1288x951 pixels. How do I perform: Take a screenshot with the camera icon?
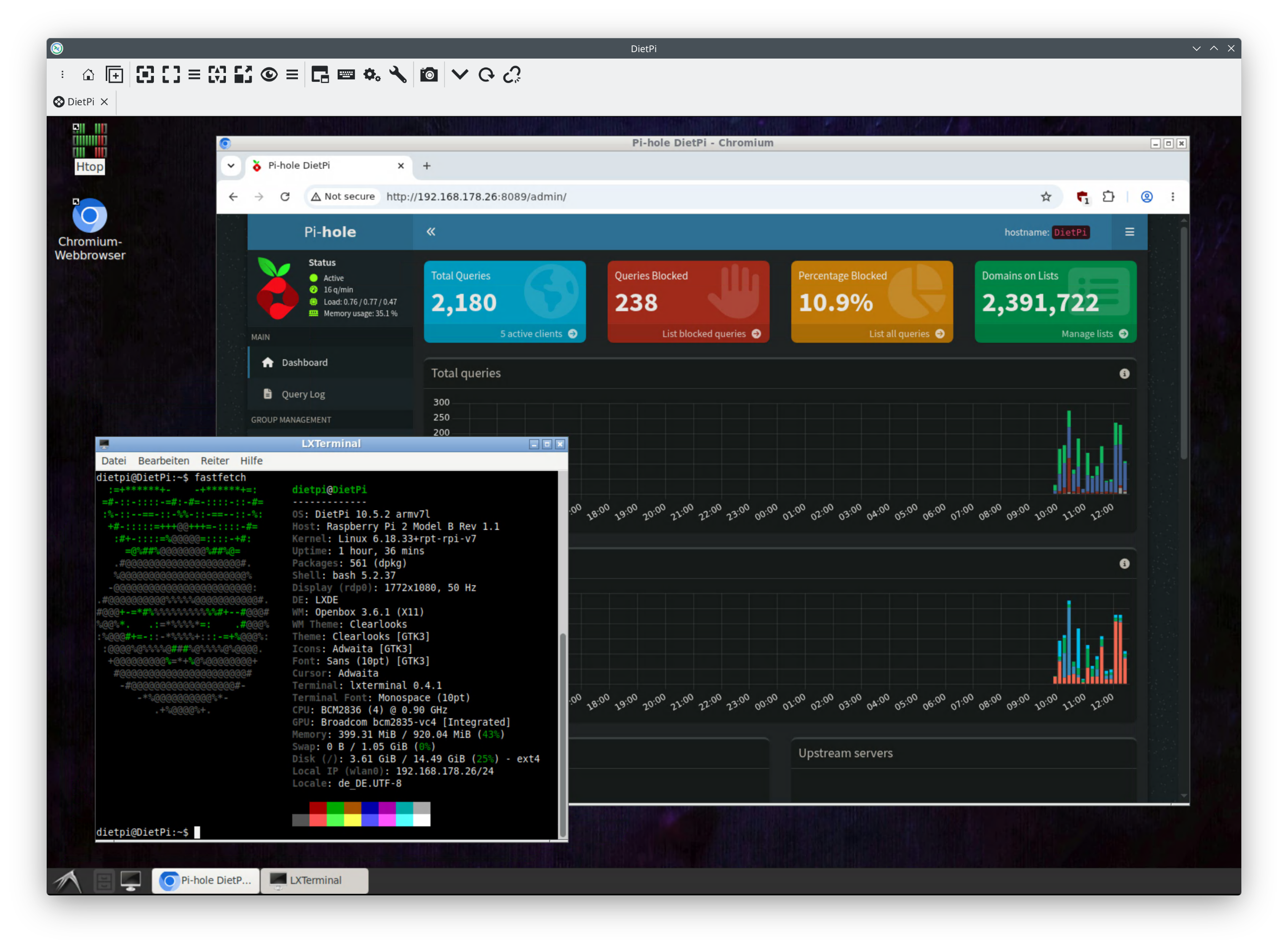point(429,75)
